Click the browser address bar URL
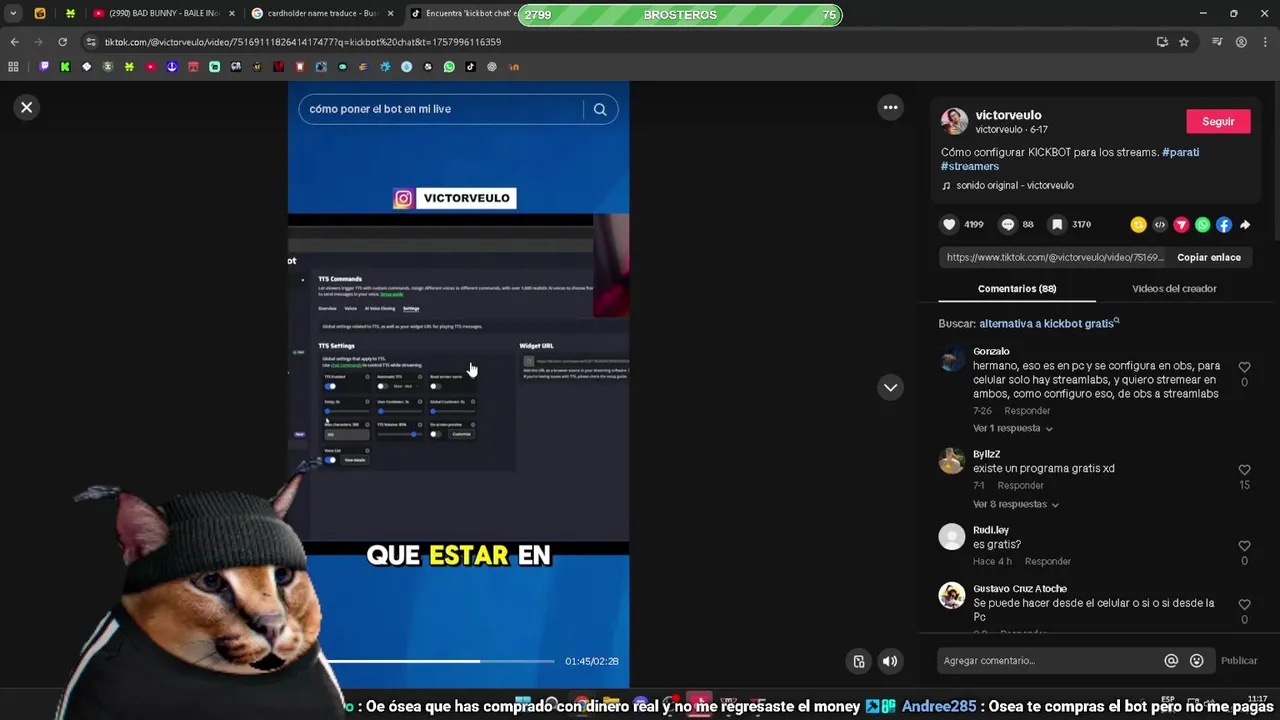 coord(303,42)
